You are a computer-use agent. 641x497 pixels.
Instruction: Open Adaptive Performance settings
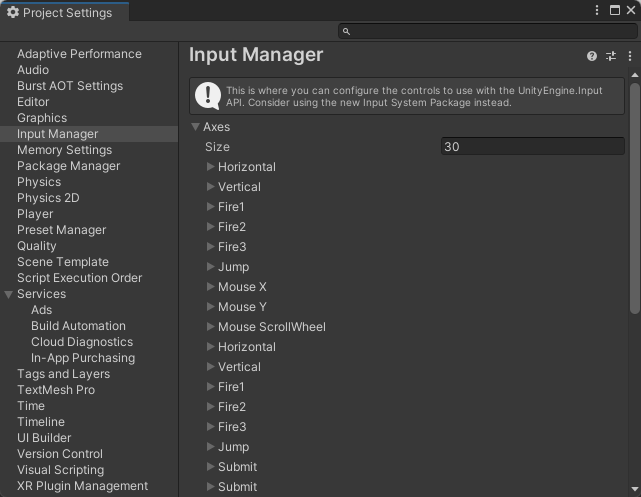79,54
